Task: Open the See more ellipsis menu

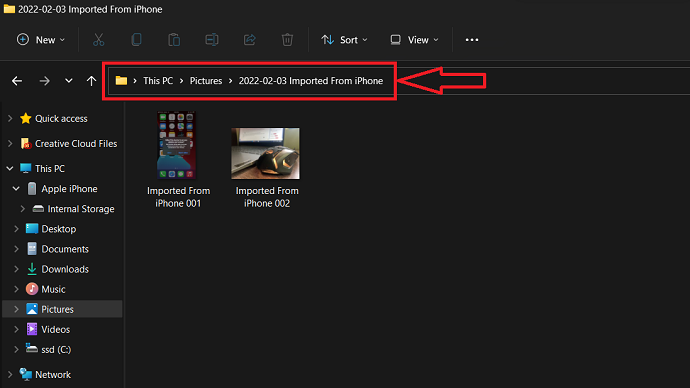Action: point(472,40)
